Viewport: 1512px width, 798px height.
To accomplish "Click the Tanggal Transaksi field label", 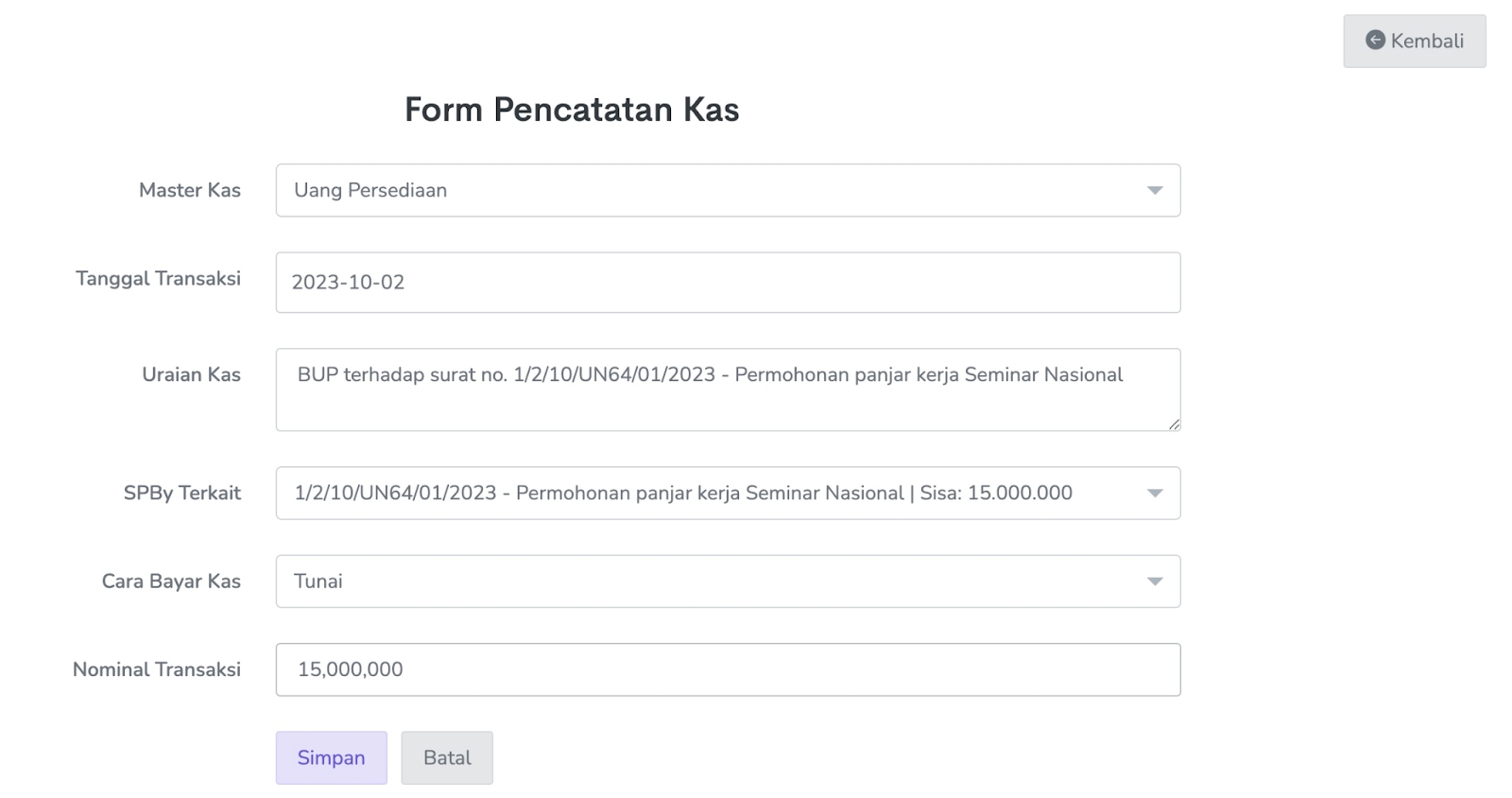I will pyautogui.click(x=158, y=279).
